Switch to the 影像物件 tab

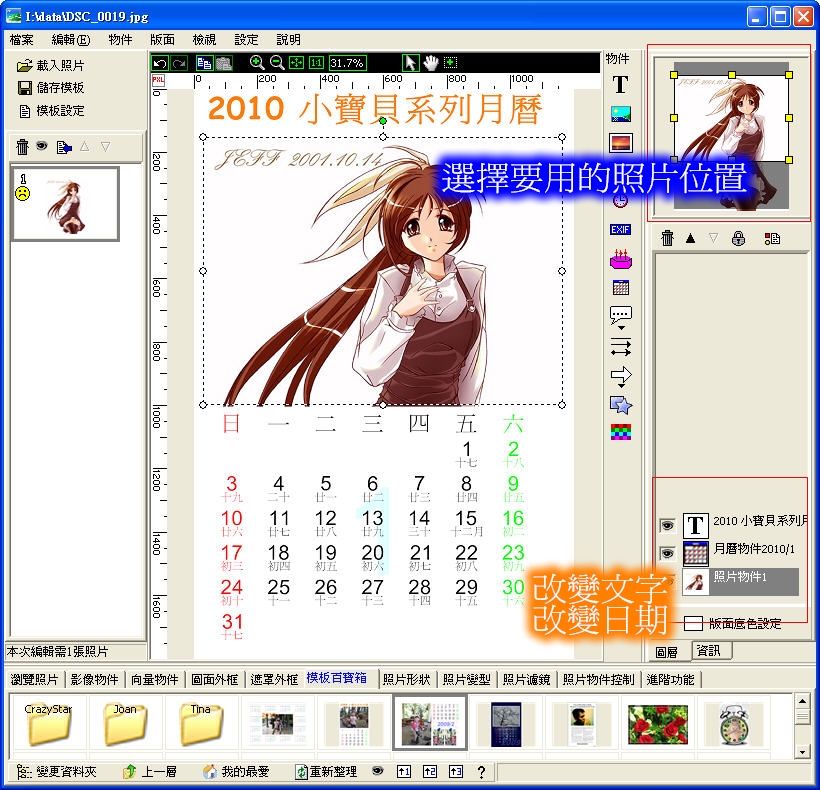coord(95,679)
